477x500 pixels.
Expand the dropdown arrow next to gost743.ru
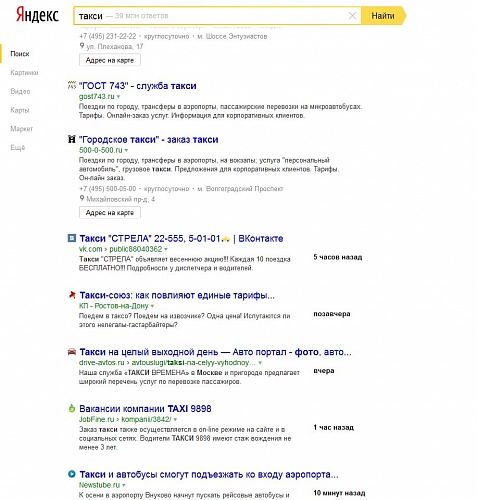pos(119,97)
